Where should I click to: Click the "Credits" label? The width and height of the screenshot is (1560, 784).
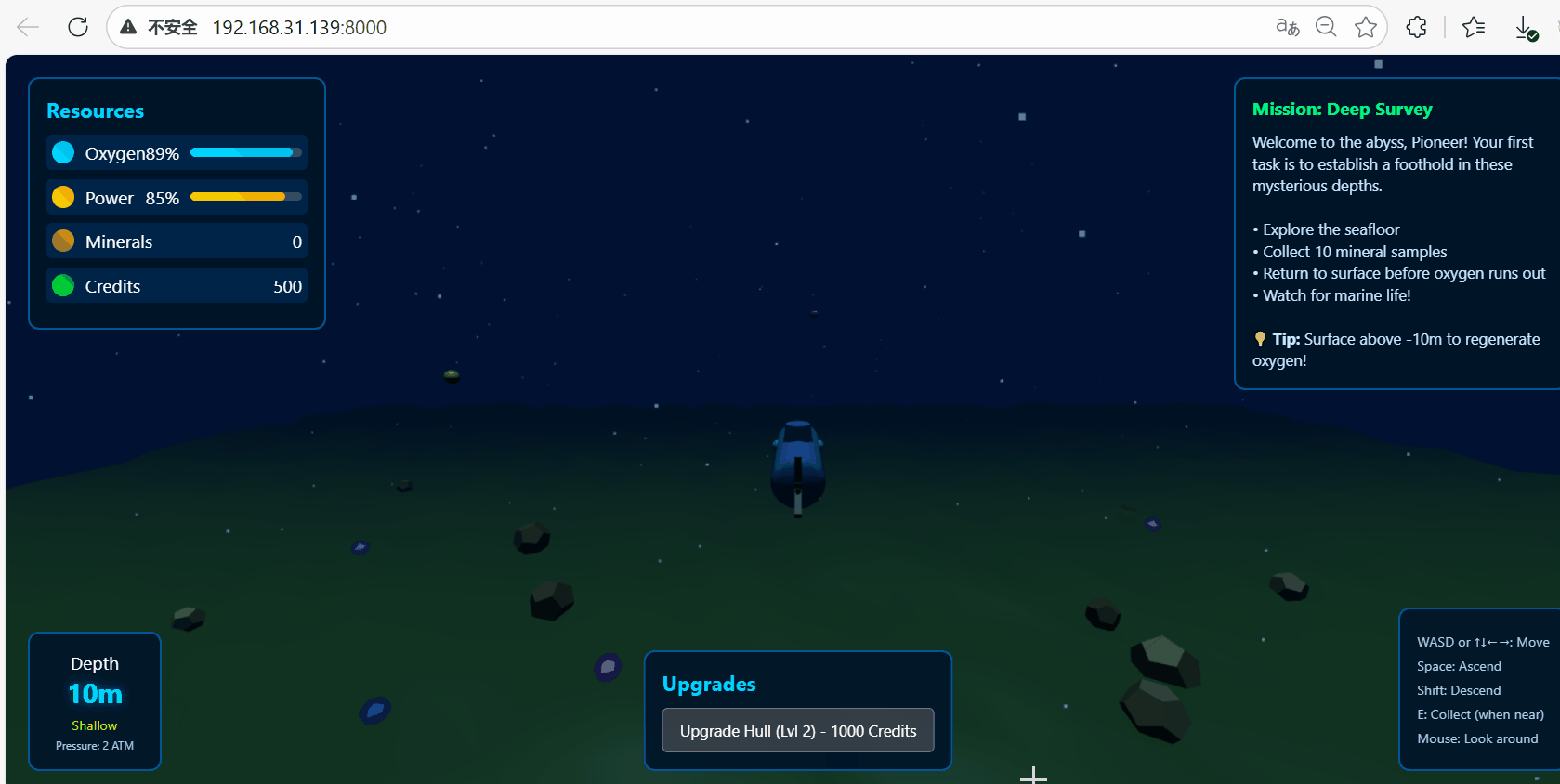(112, 287)
